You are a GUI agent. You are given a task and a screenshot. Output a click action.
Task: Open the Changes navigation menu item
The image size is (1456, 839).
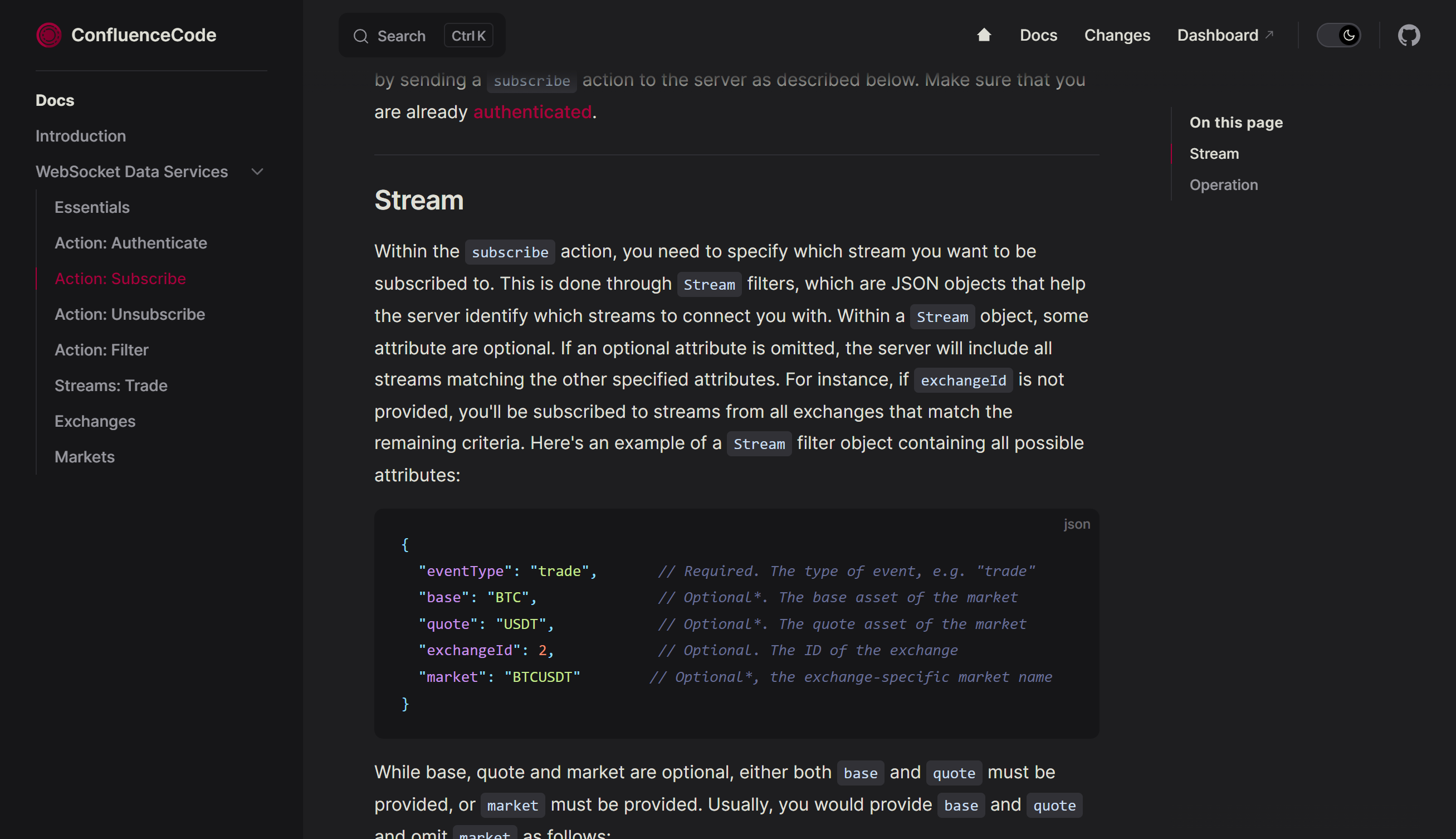point(1117,35)
